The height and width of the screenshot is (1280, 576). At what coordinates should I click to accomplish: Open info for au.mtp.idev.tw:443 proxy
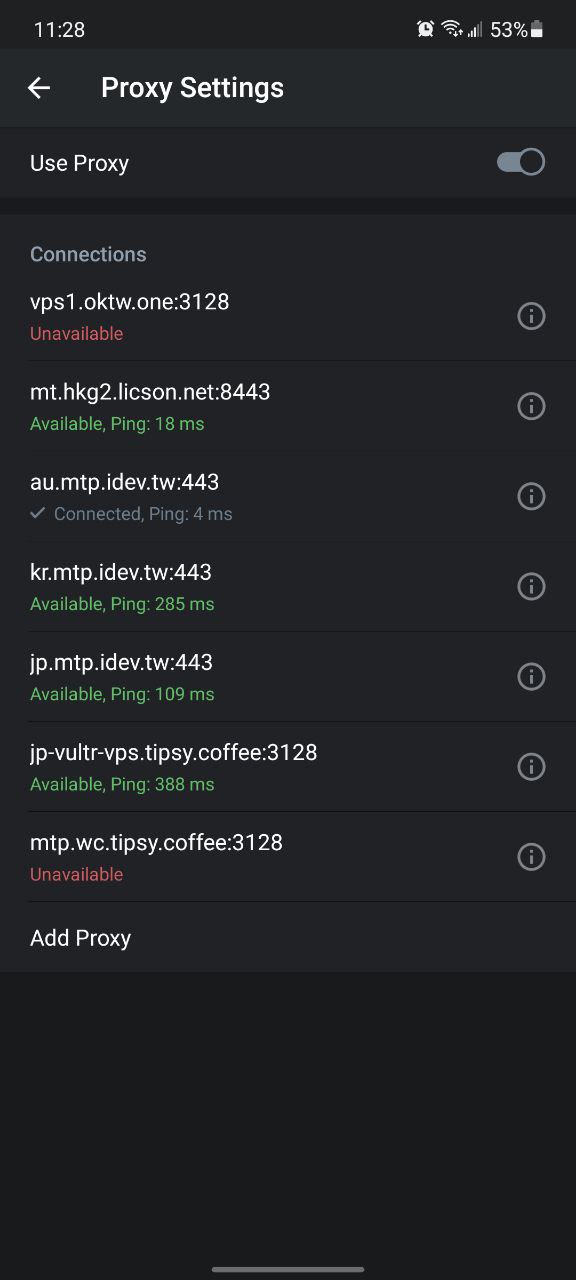tap(531, 496)
